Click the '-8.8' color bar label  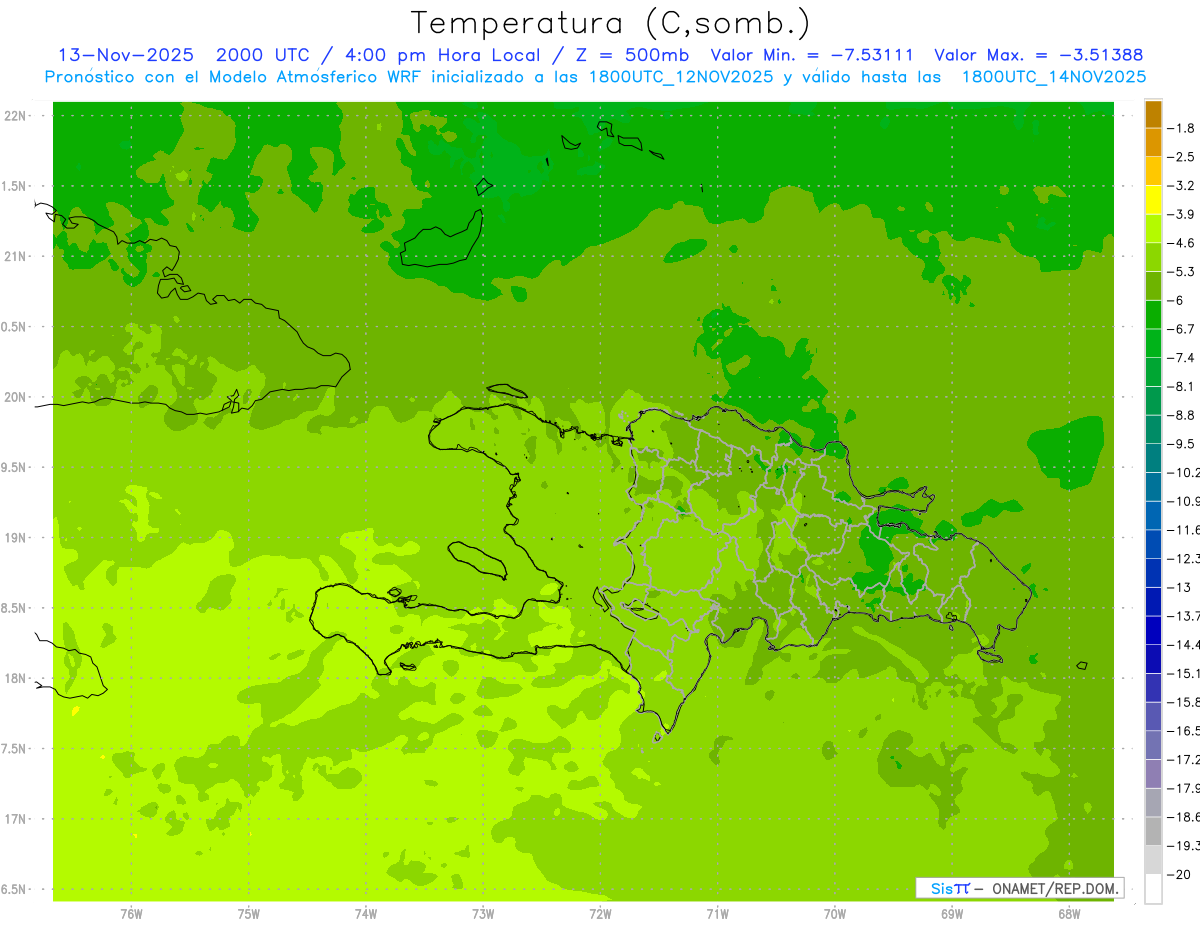point(1182,415)
